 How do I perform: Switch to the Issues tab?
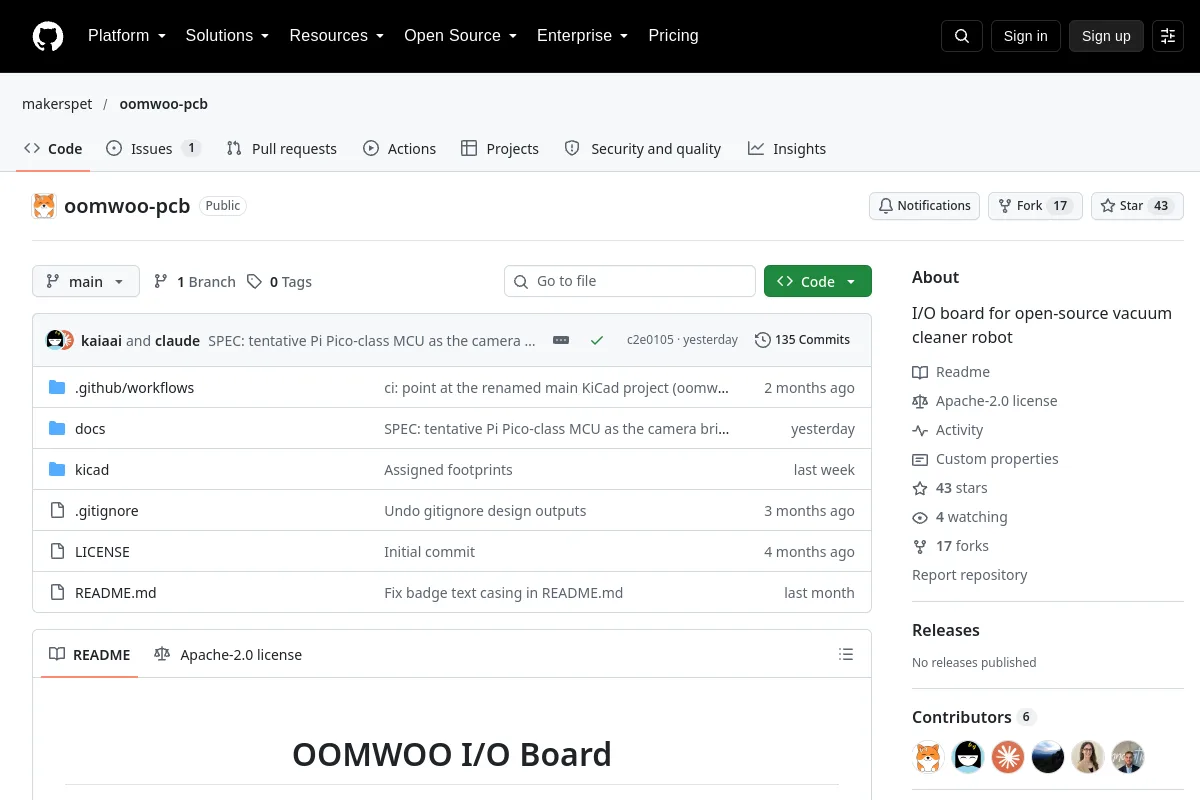154,149
